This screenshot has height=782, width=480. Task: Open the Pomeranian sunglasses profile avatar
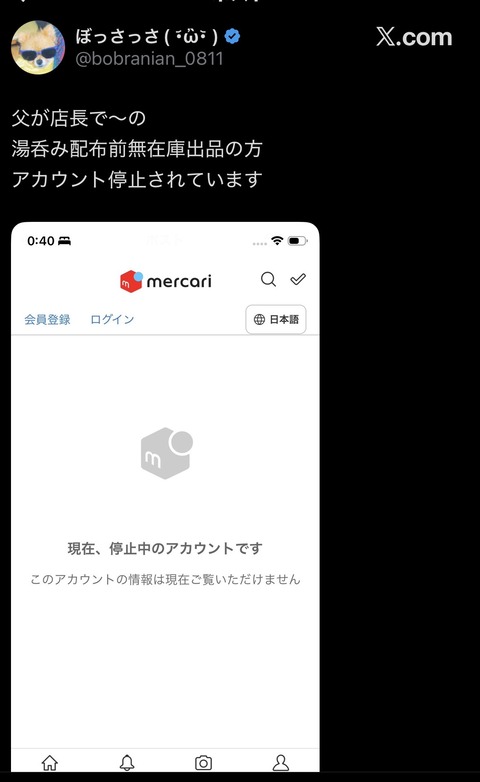click(x=38, y=47)
